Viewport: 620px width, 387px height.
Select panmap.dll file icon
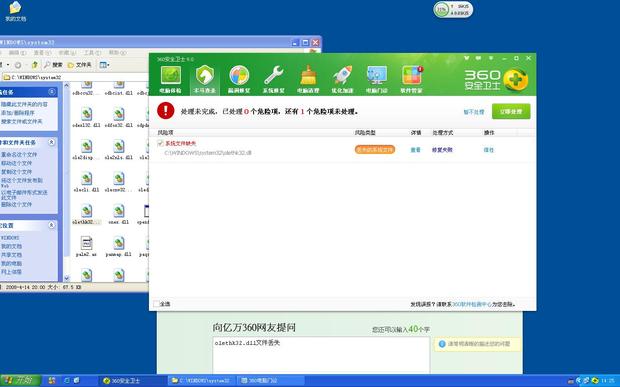(119, 246)
